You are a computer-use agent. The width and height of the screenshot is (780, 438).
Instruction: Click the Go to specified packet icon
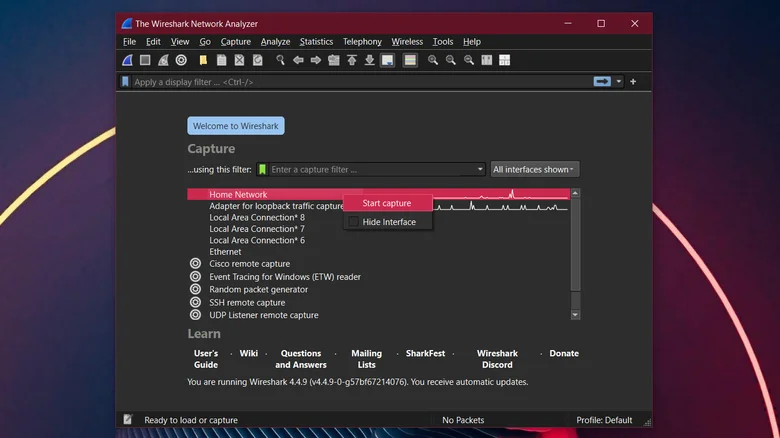coord(334,60)
